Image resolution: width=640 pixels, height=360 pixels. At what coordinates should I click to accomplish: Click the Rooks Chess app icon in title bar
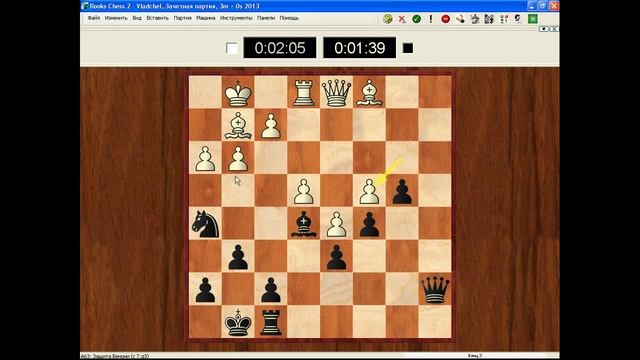(x=85, y=6)
